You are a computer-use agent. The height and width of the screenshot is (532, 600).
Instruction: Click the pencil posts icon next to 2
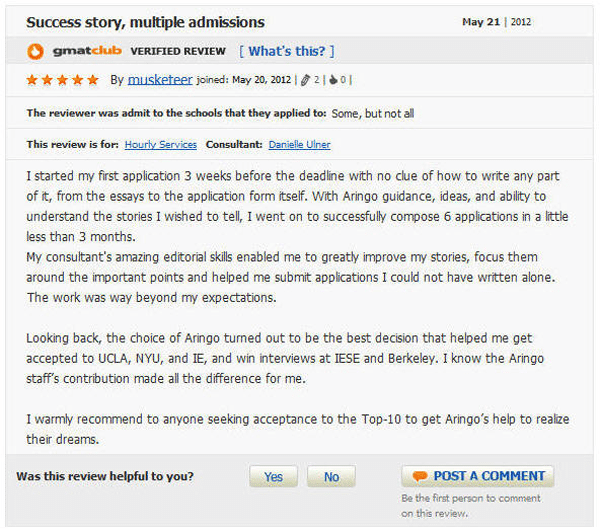click(305, 80)
